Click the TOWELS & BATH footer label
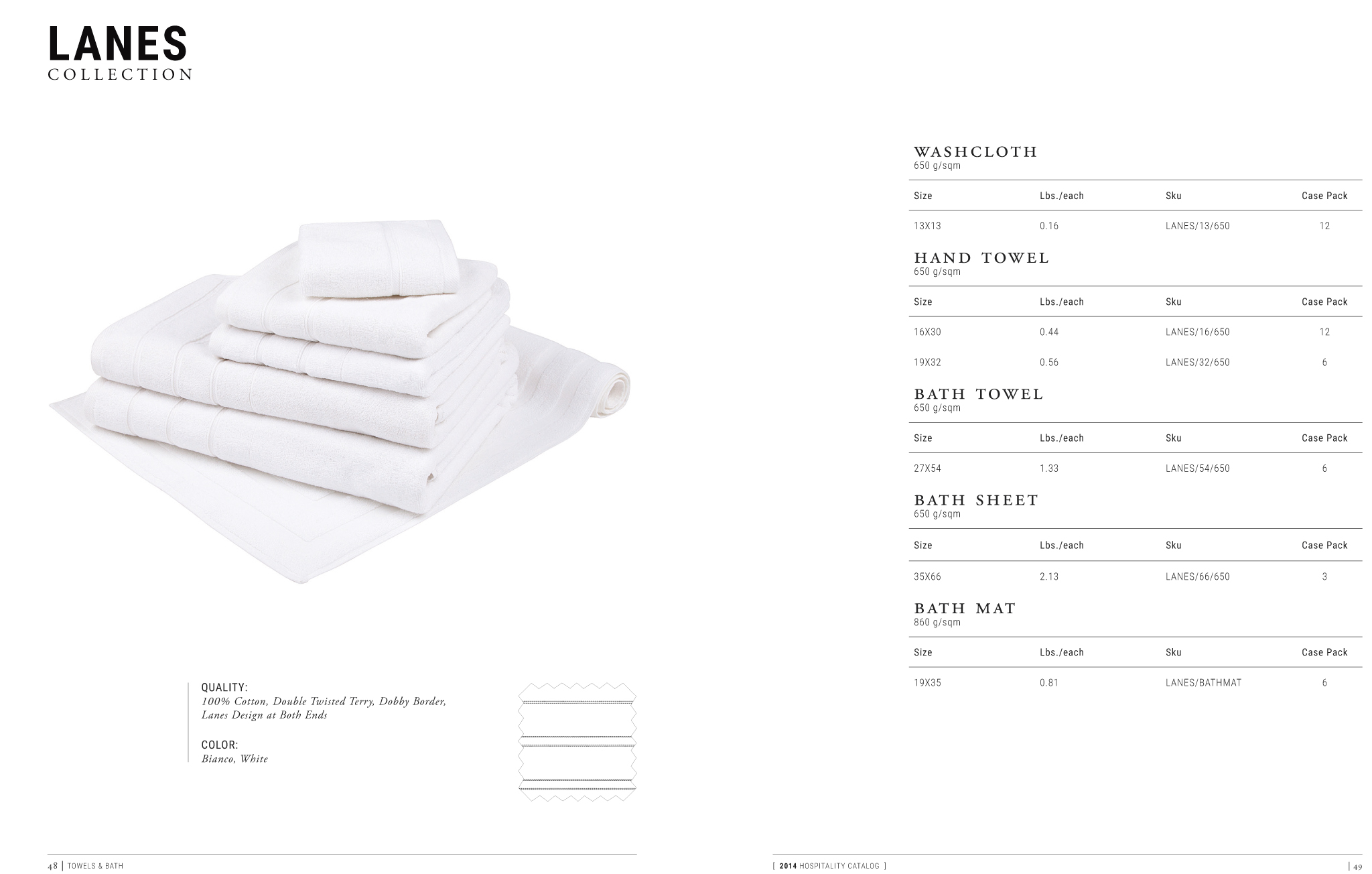The image size is (1372, 874). pos(95,867)
